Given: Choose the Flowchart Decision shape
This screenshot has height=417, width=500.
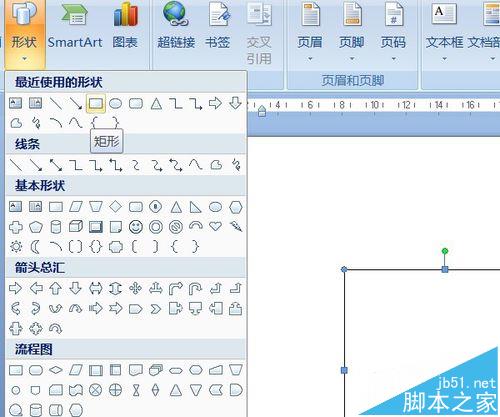Looking at the screenshot, I should [56, 370].
